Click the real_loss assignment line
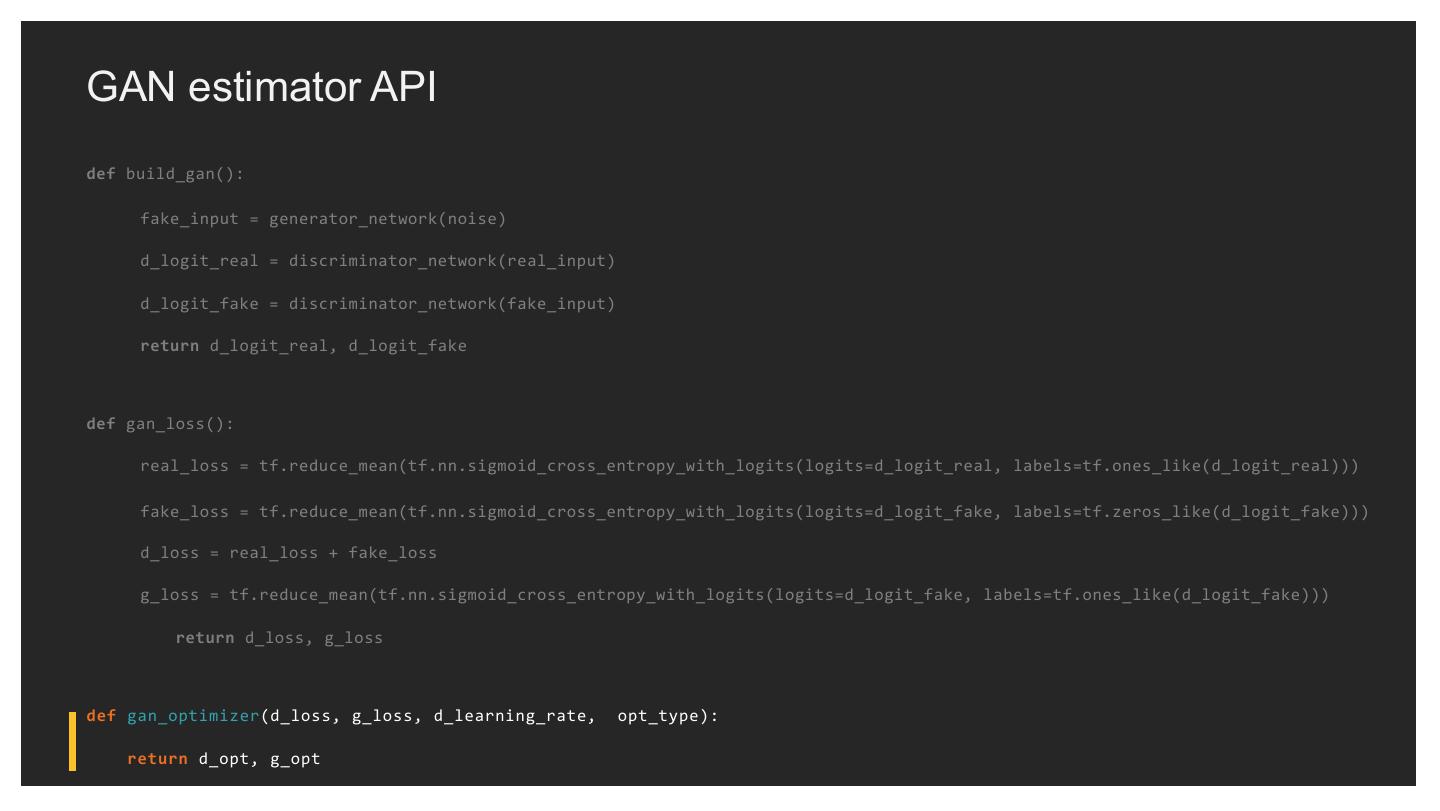This screenshot has width=1440, height=811. [x=748, y=466]
